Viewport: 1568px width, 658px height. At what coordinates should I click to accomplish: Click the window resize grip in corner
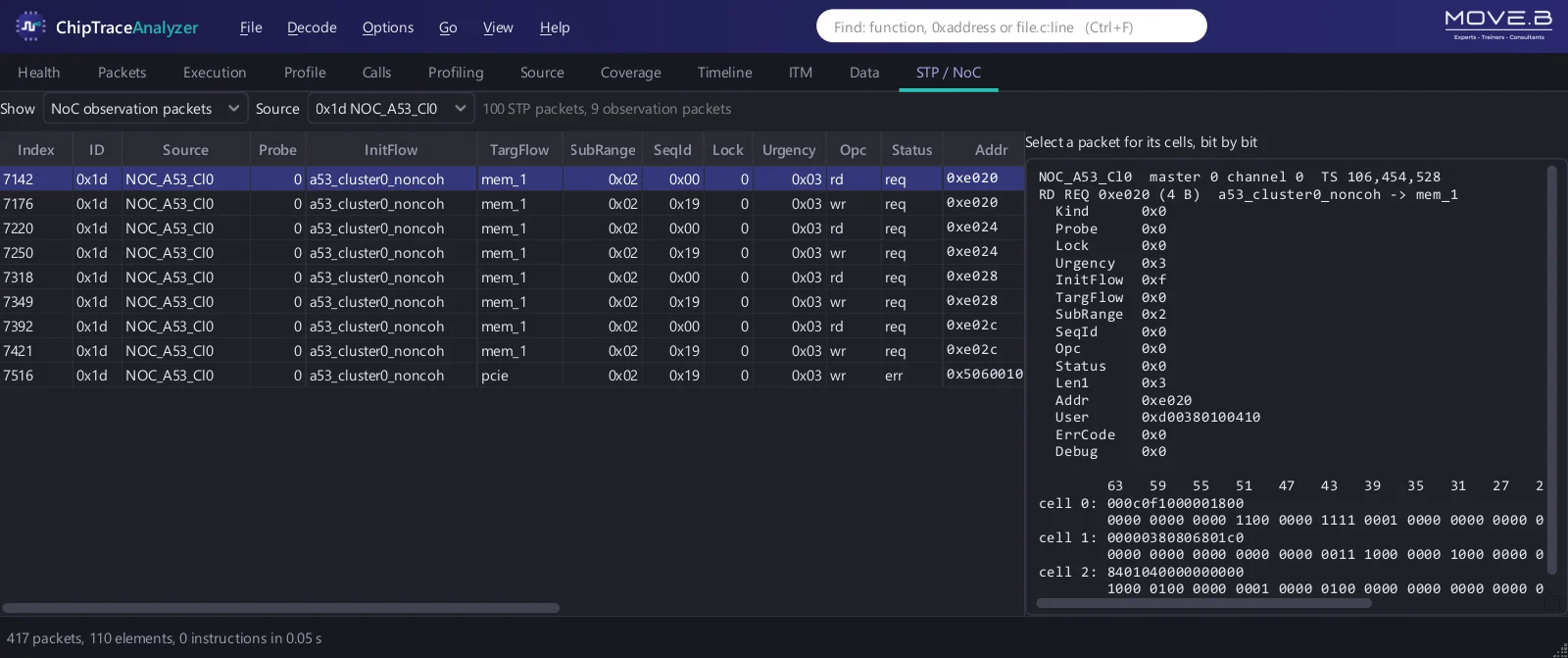click(x=1559, y=649)
